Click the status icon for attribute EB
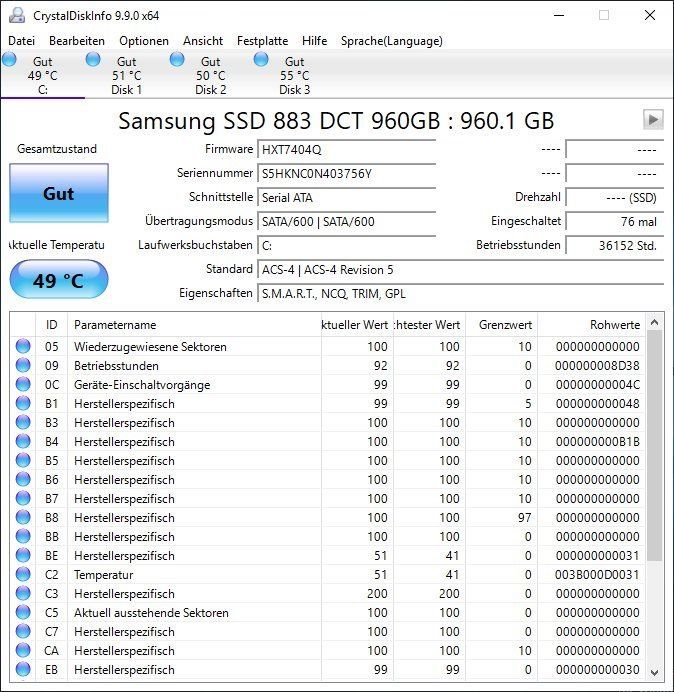The width and height of the screenshot is (674, 692). (x=23, y=669)
